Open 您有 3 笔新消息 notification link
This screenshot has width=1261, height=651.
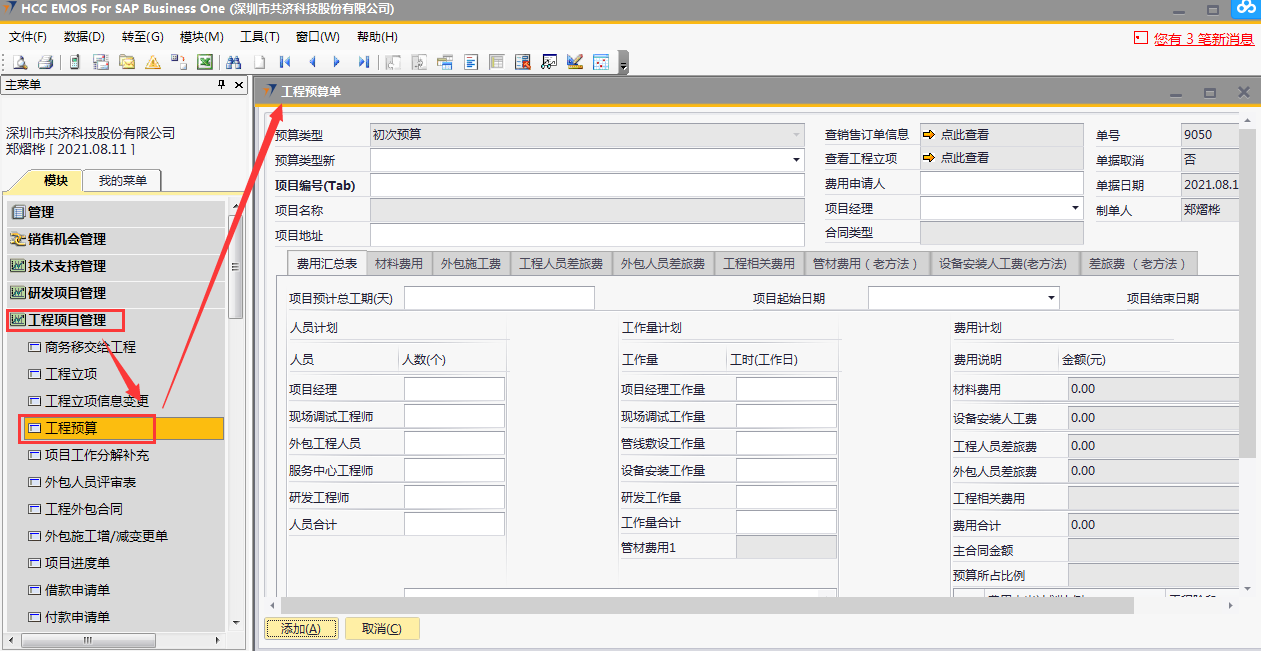tap(1203, 39)
